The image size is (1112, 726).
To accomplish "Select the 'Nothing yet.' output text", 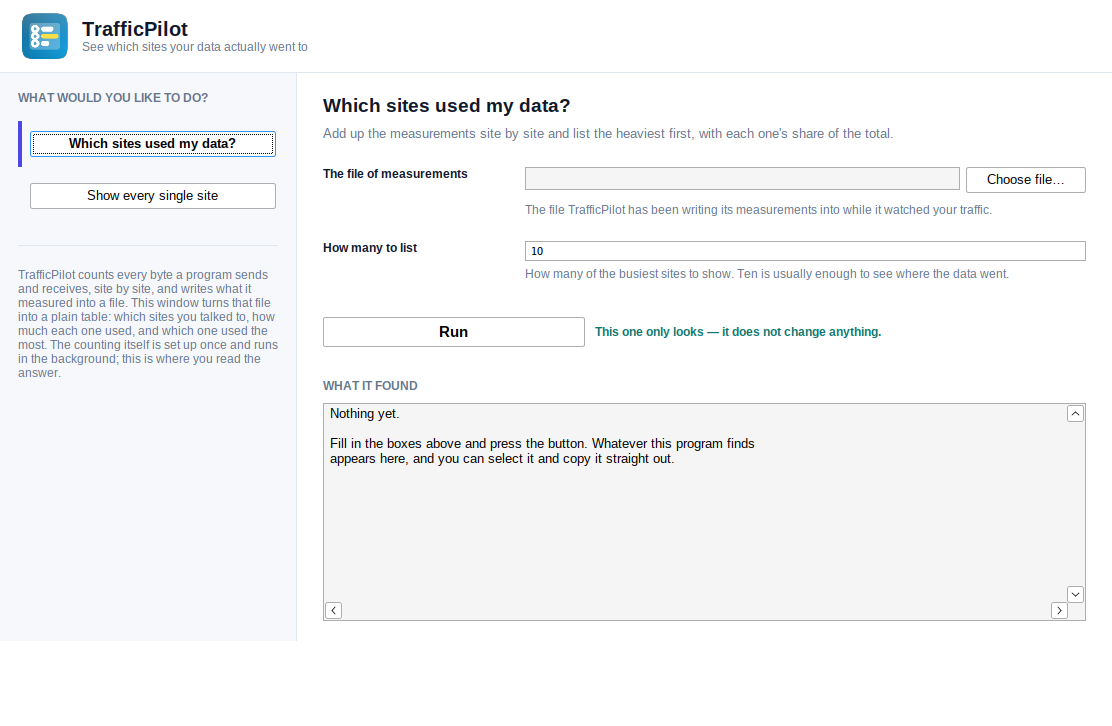I will coord(365,413).
